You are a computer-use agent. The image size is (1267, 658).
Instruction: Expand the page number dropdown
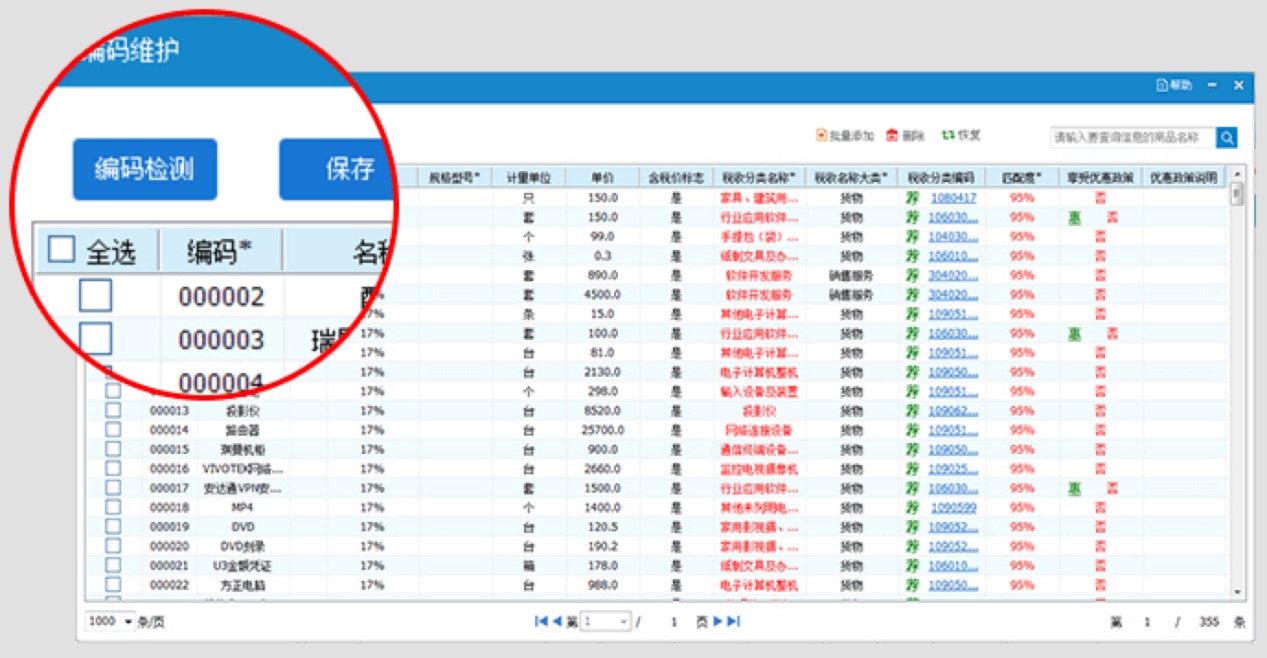point(624,622)
